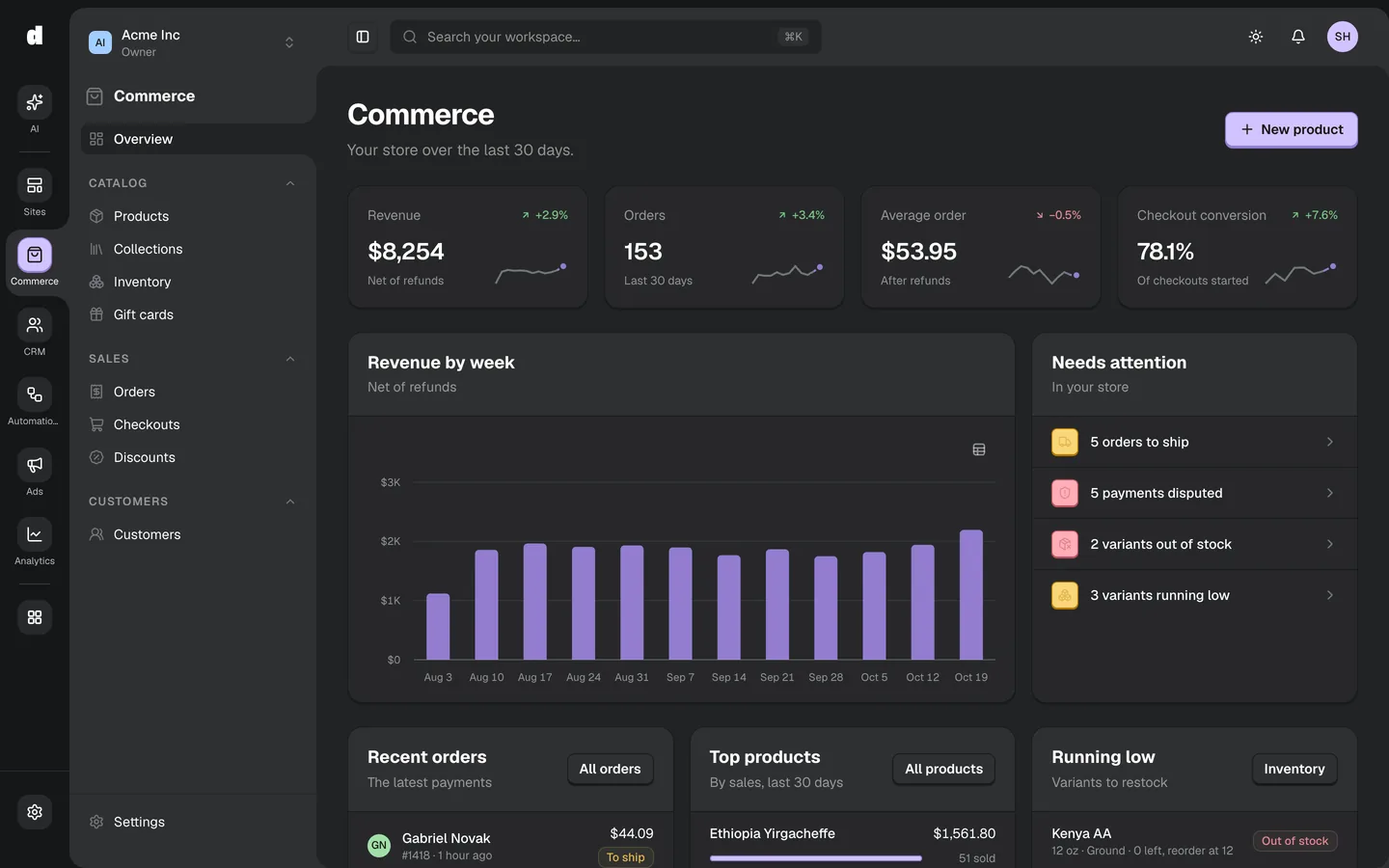Screen dimensions: 1389x868
Task: Open the AI section in the rail
Action: tap(35, 102)
